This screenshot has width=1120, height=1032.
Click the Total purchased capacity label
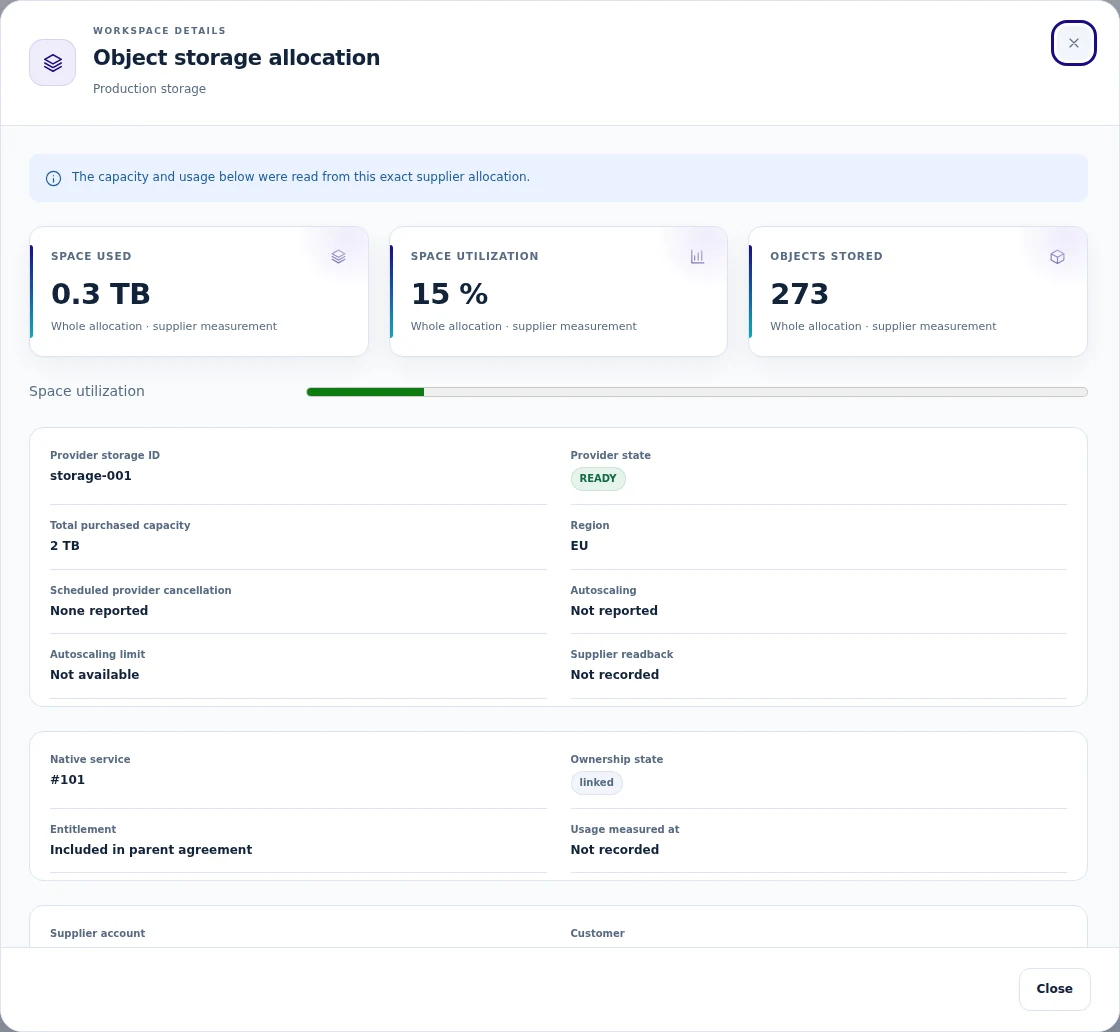click(120, 526)
